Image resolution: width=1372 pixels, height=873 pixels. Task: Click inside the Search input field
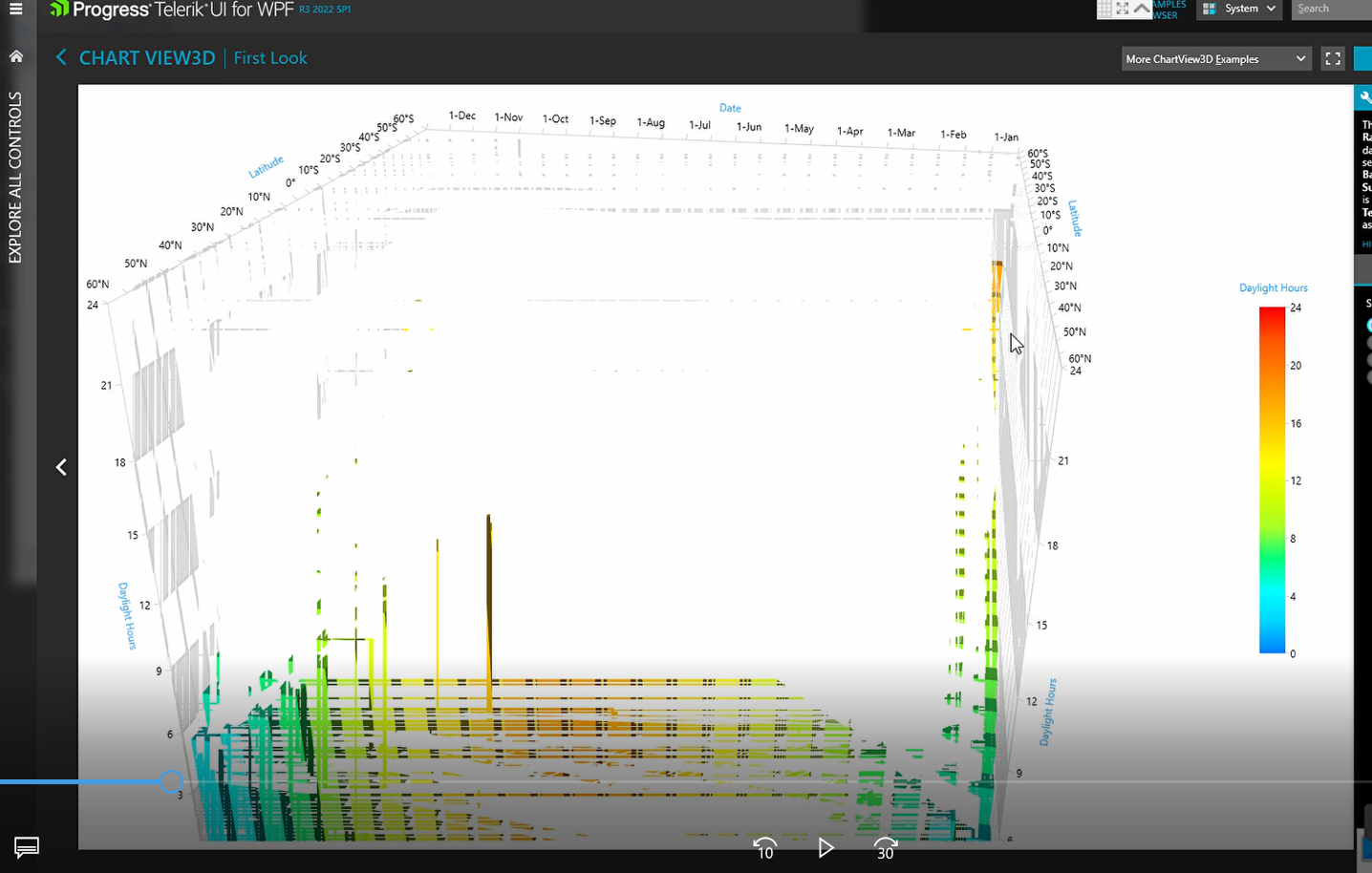click(x=1335, y=9)
